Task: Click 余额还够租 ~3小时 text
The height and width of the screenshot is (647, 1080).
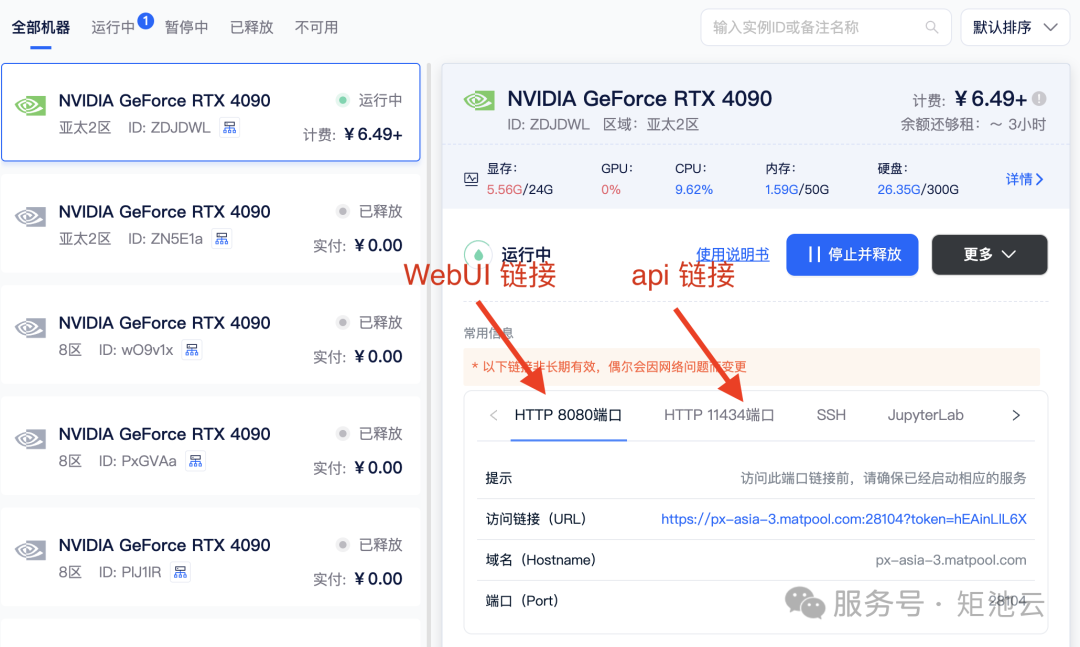Action: tap(973, 125)
